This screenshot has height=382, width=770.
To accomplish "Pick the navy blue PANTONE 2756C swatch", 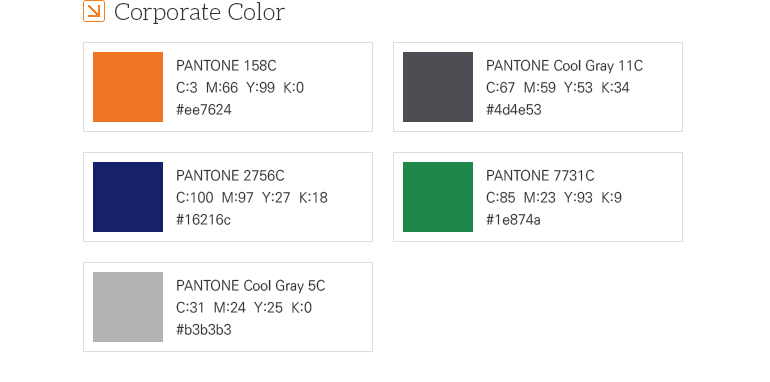I will [128, 197].
